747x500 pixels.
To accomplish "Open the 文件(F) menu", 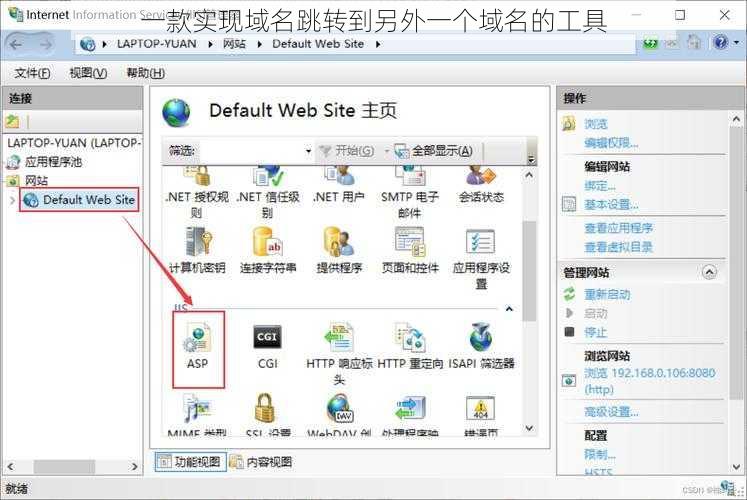I will click(32, 73).
